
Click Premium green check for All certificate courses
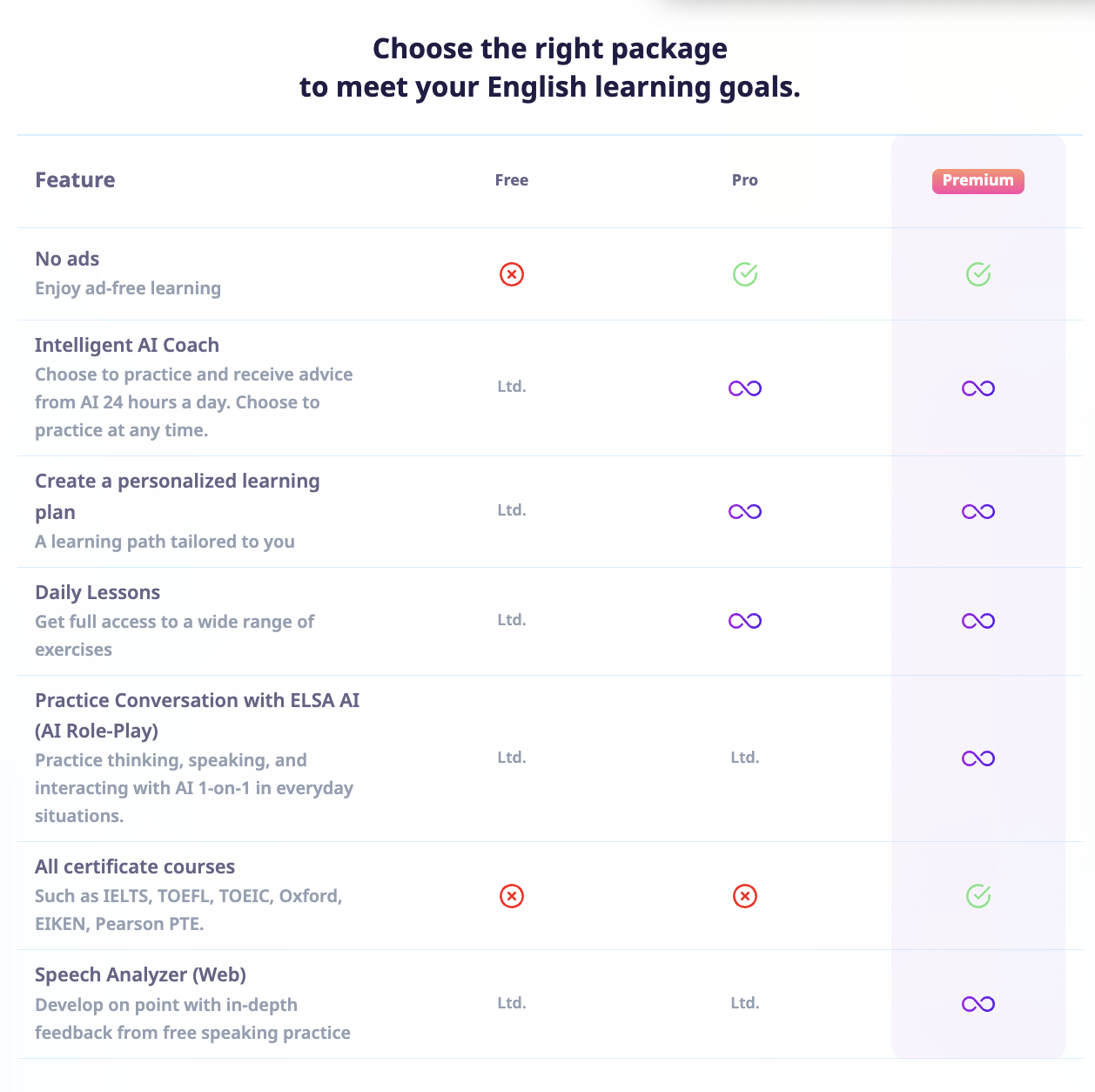click(978, 896)
